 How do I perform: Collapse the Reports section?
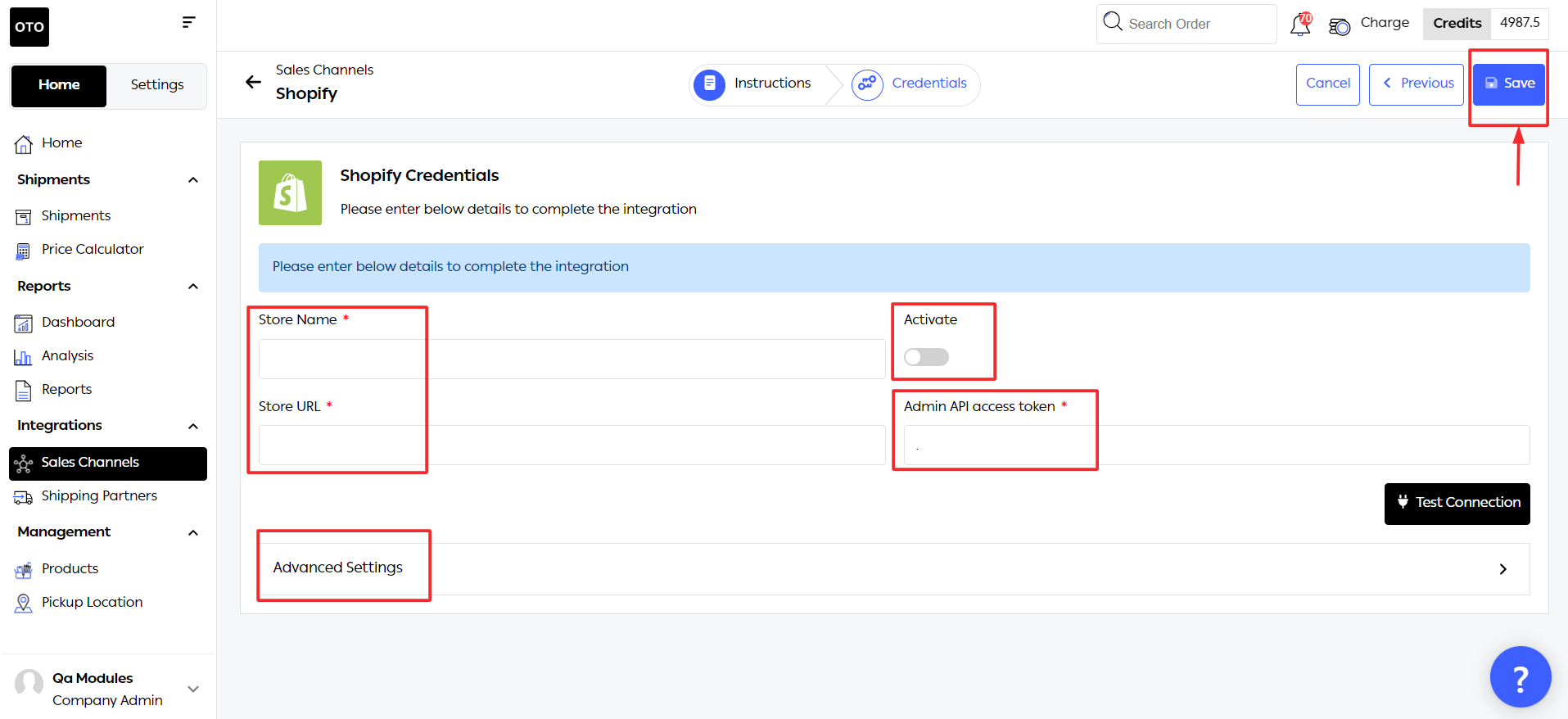click(193, 287)
